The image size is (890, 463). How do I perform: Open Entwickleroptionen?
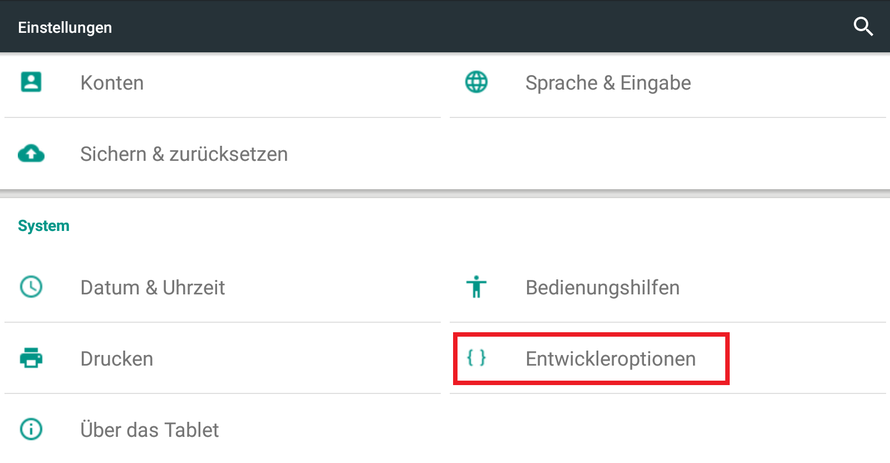(668, 359)
